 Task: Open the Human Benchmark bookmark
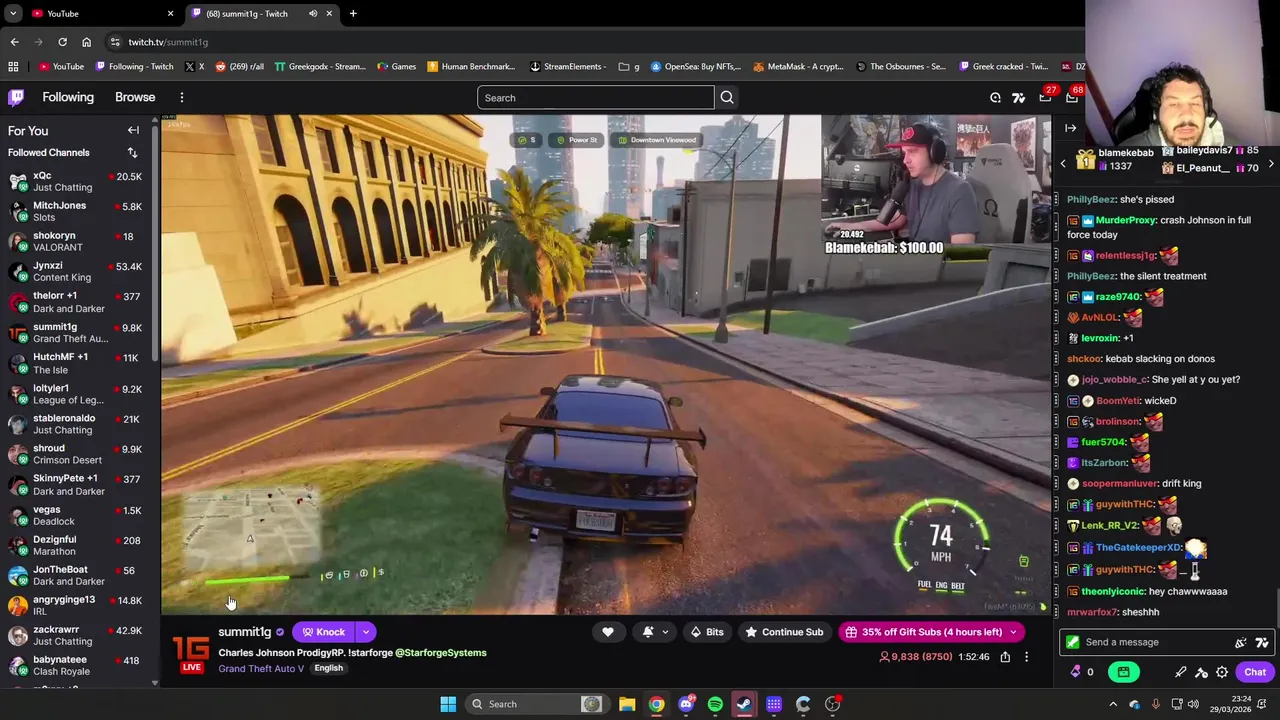click(x=470, y=66)
